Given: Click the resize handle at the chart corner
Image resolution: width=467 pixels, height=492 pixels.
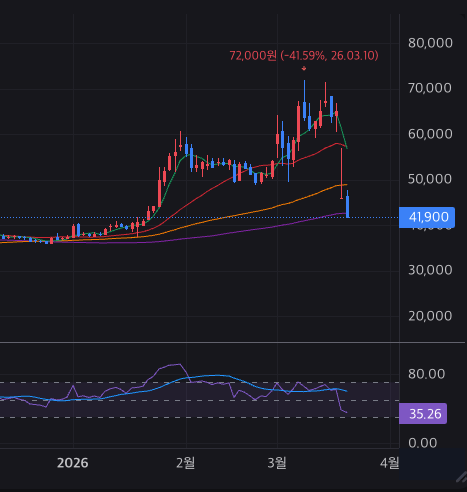Looking at the screenshot, I should pyautogui.click(x=461, y=477).
